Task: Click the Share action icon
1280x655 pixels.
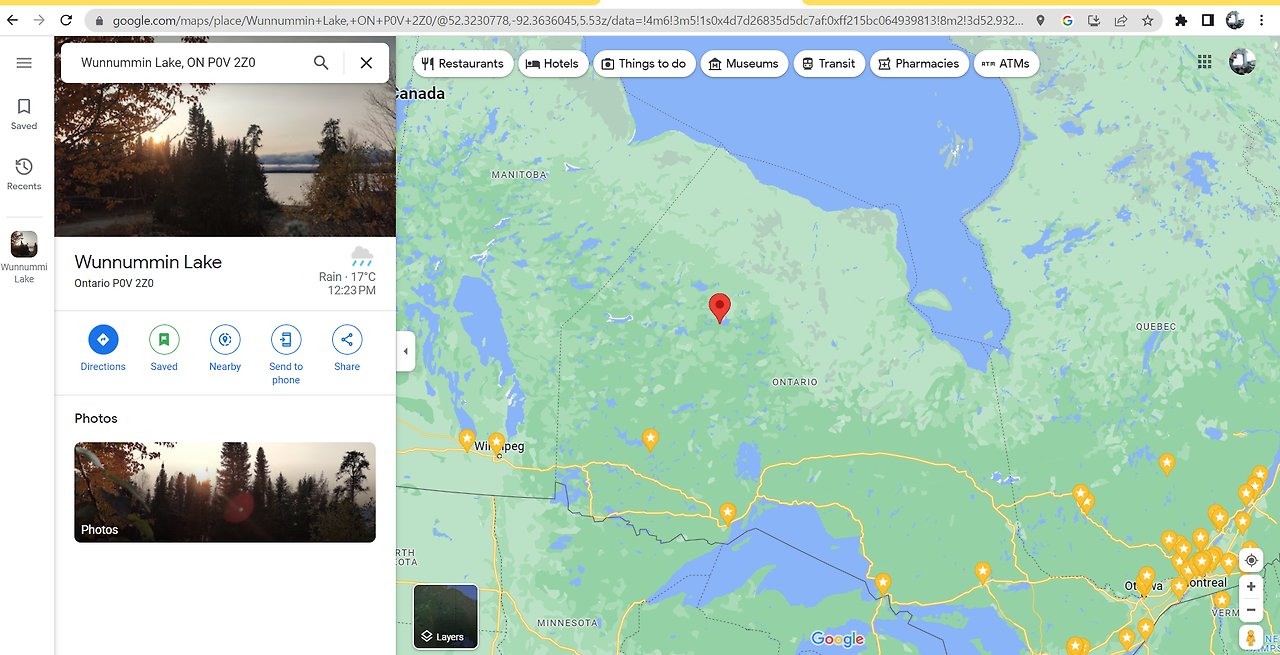Action: tap(347, 340)
